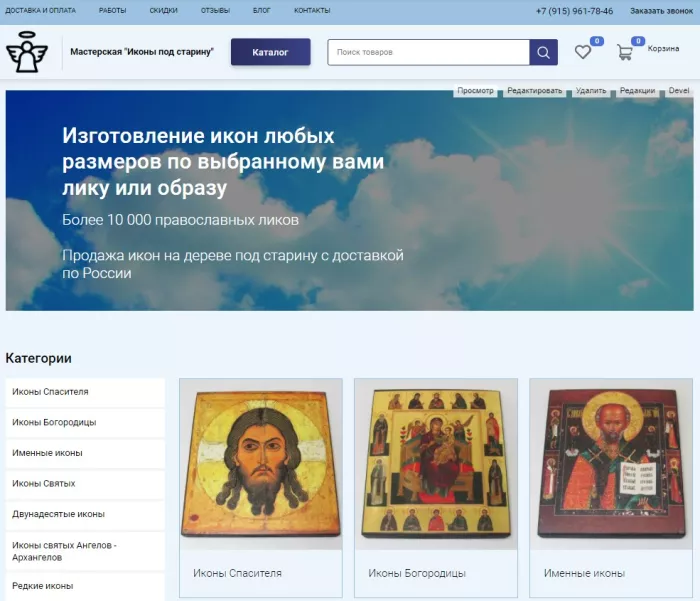Screen dimensions: 700x601
Task: Click the Категории heading
Action: click(38, 358)
